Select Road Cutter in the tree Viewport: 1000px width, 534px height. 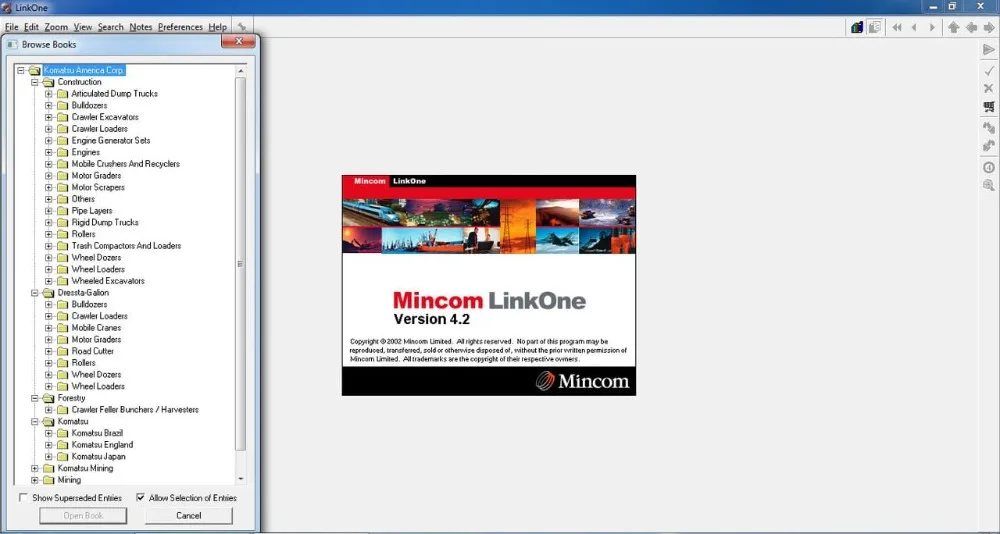click(93, 352)
